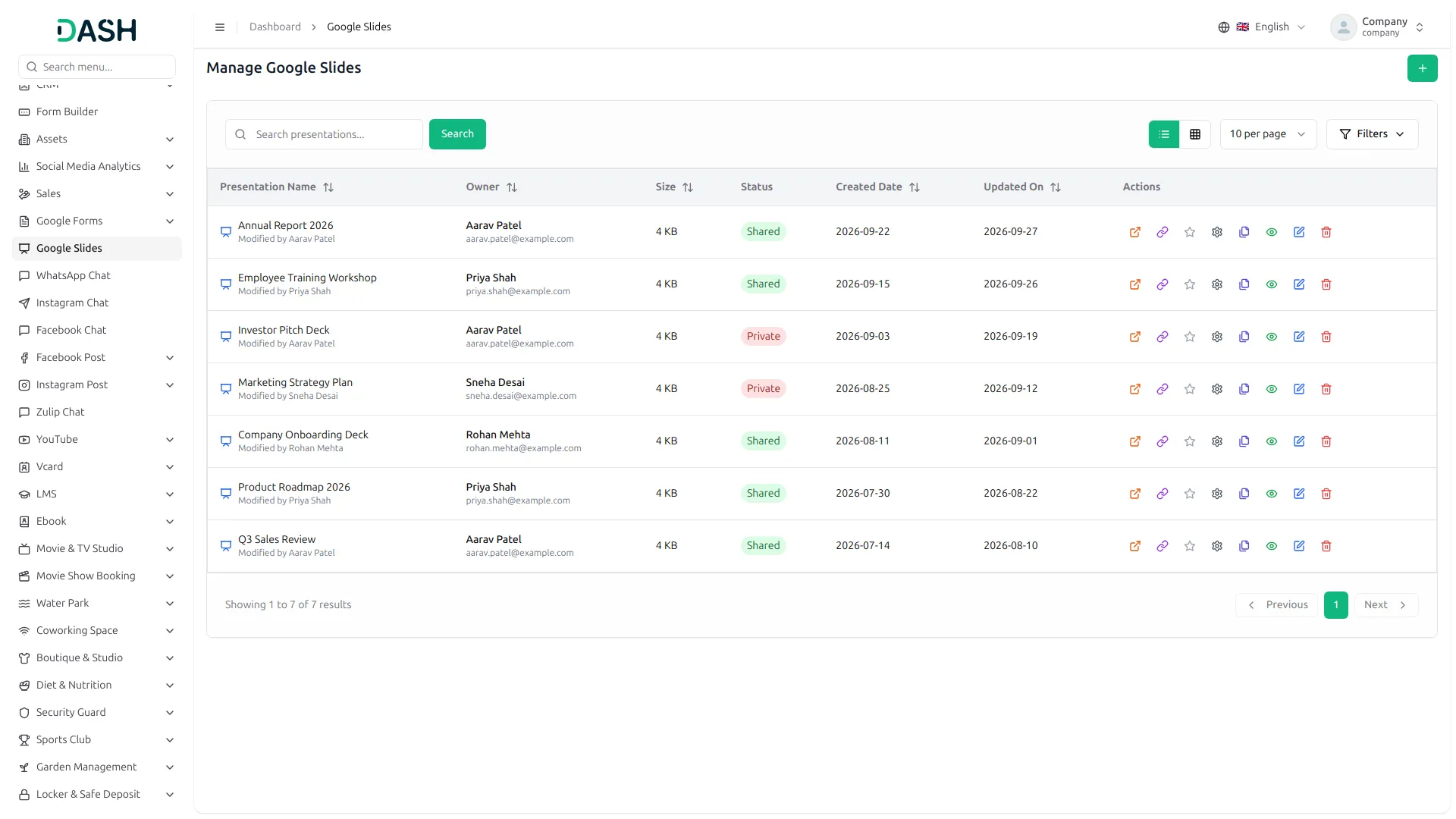The width and height of the screenshot is (1456, 819).
Task: View the Employee Training Workshop eye icon
Action: pyautogui.click(x=1271, y=284)
